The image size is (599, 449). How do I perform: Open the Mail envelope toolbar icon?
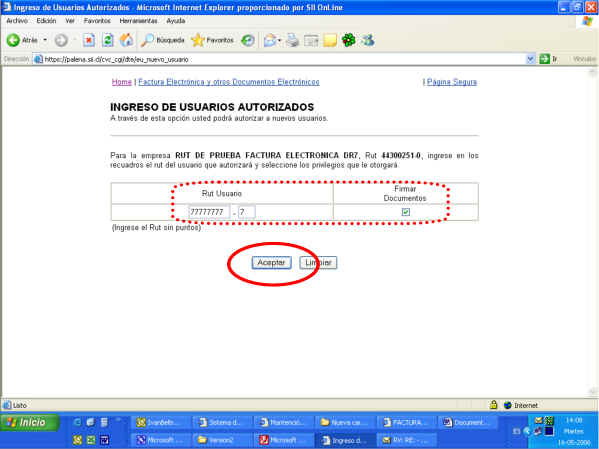pos(270,40)
